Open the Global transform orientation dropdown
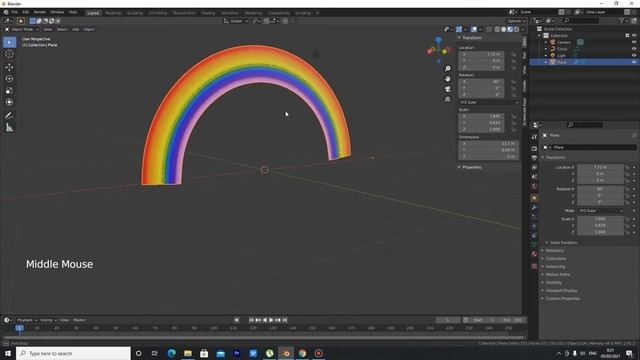 [x=236, y=21]
